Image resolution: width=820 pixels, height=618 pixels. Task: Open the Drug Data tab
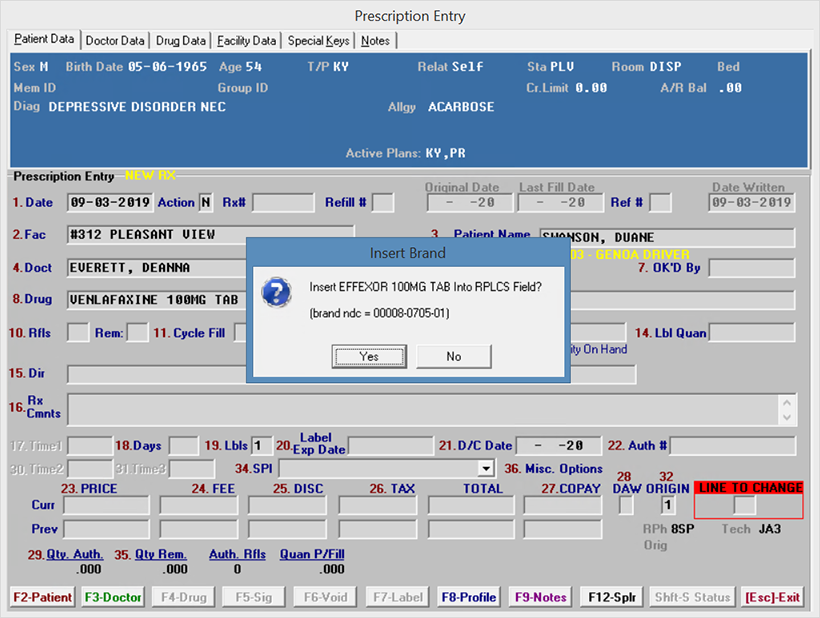[x=181, y=41]
